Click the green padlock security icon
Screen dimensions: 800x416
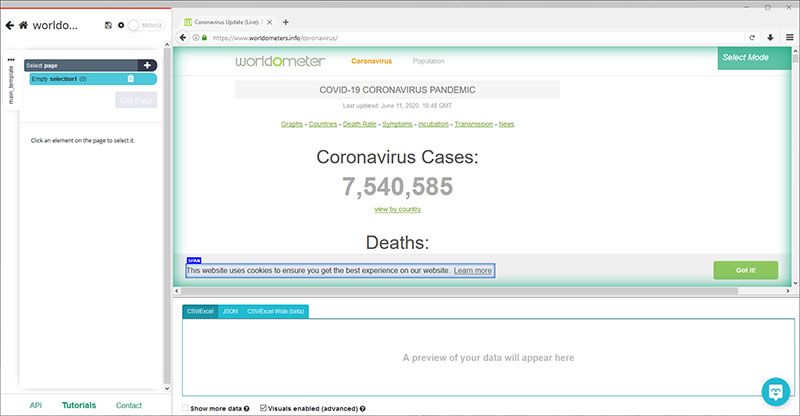tap(205, 38)
